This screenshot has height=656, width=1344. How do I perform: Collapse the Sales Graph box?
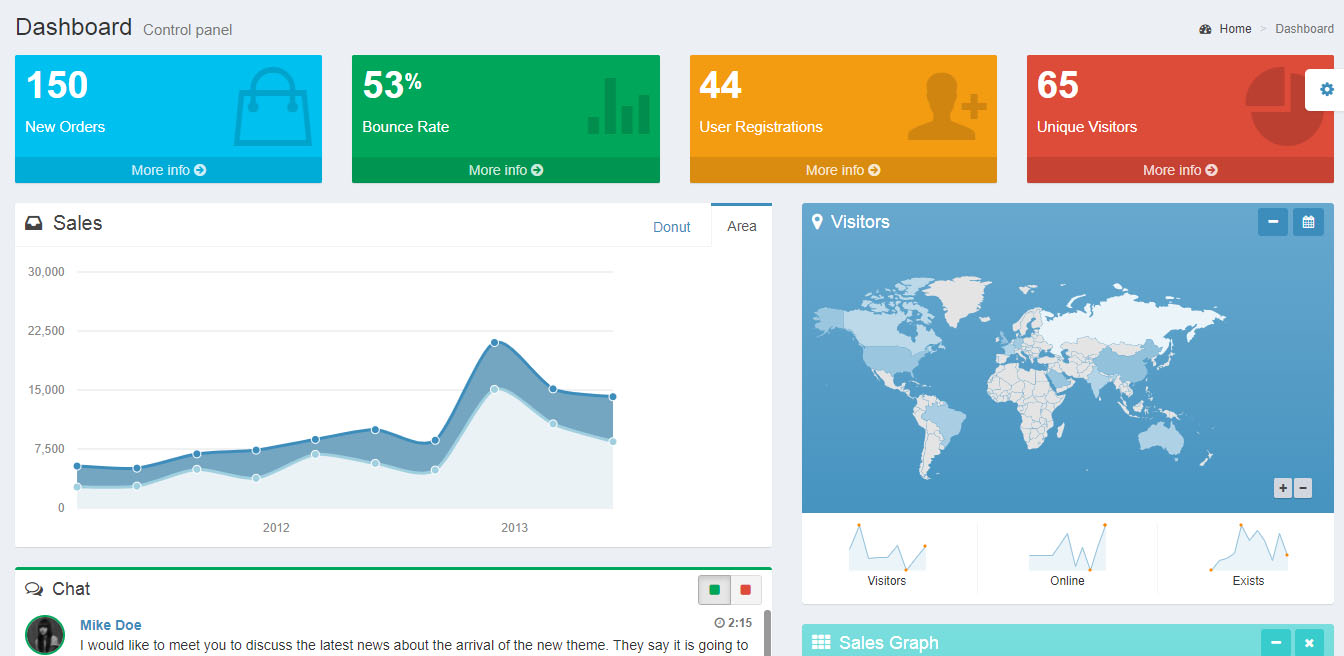coord(1276,642)
